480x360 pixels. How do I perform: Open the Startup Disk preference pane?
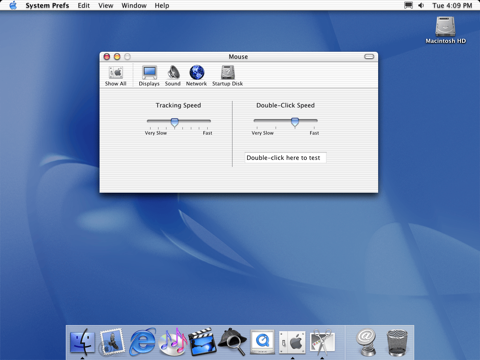point(227,76)
